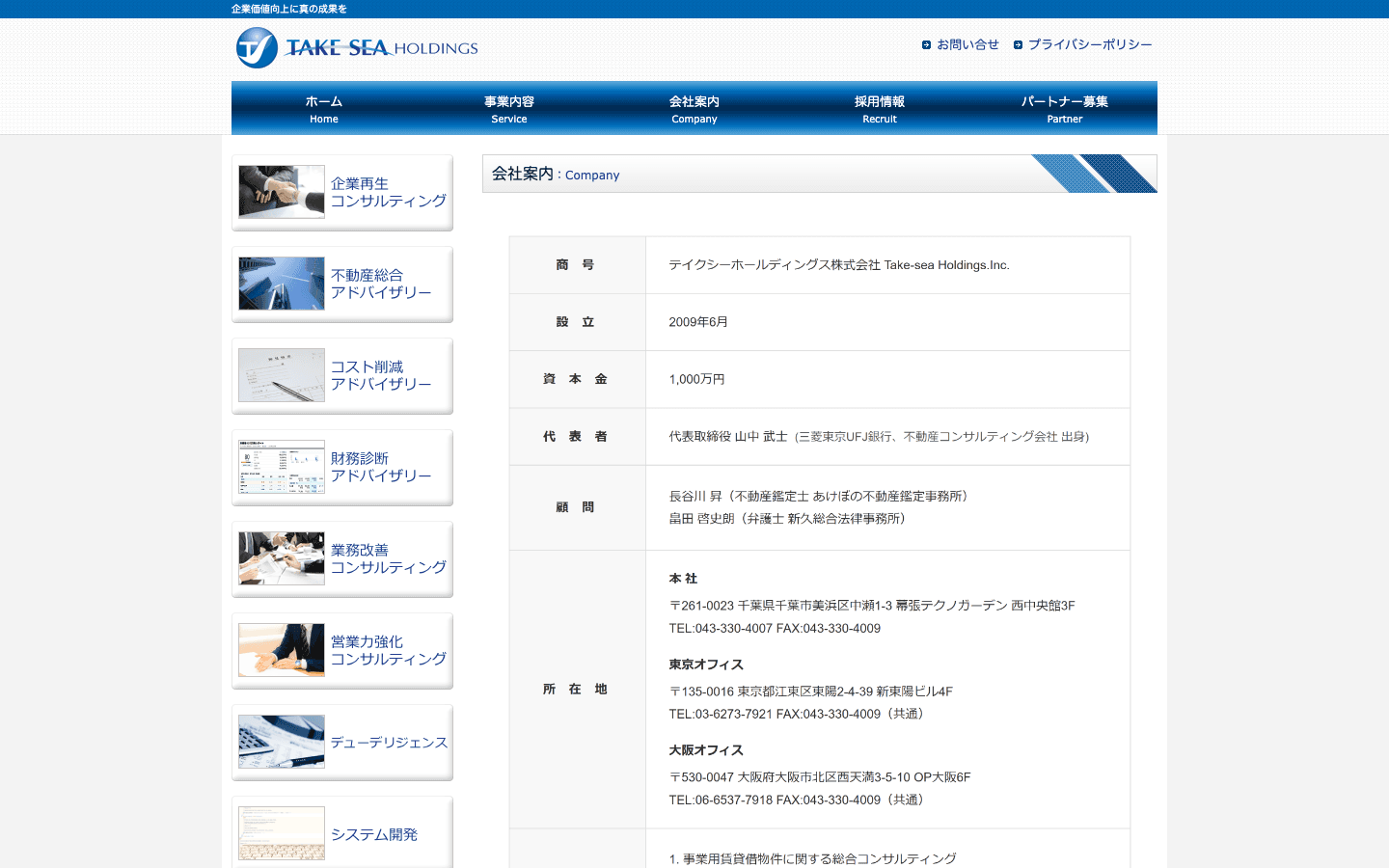Open the 採用情報 Recruit menu
1389x868 pixels.
click(x=880, y=108)
